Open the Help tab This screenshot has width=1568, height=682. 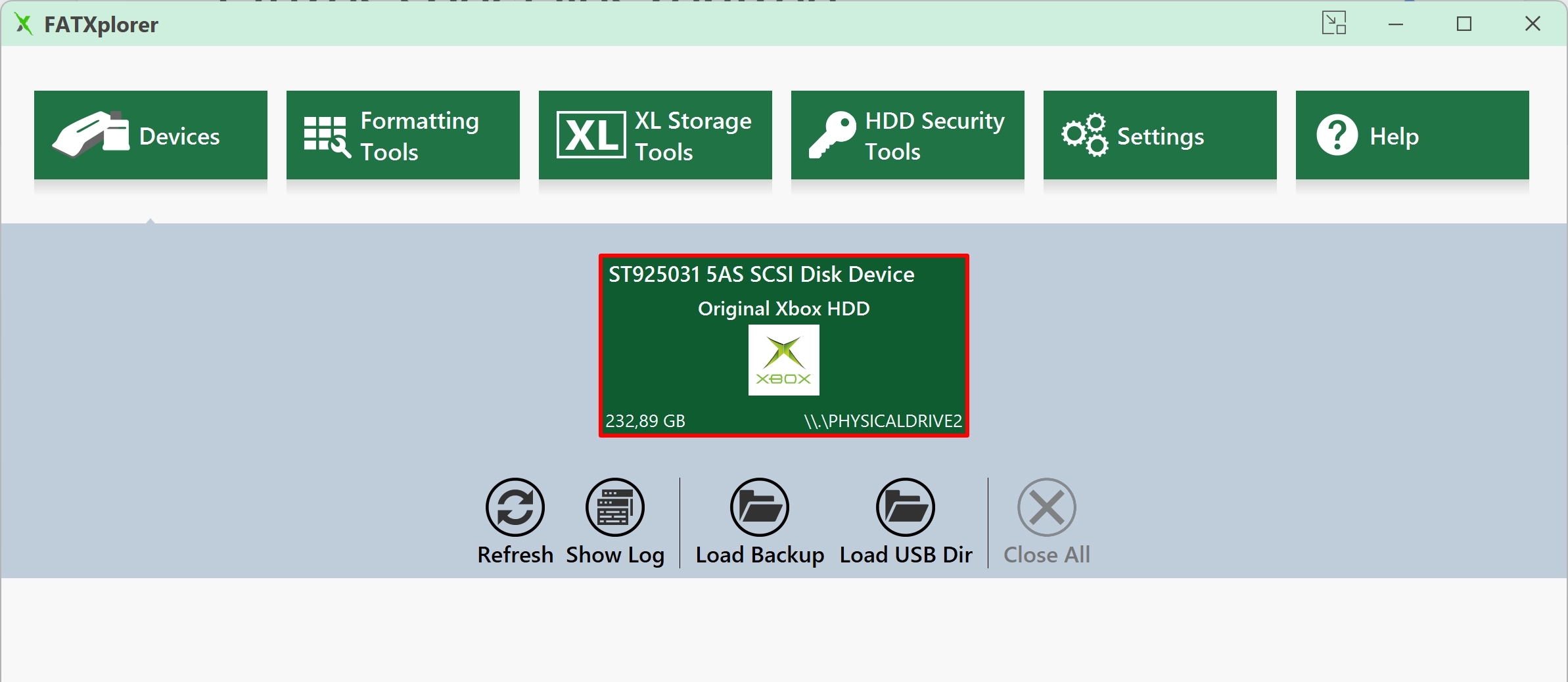pos(1412,135)
